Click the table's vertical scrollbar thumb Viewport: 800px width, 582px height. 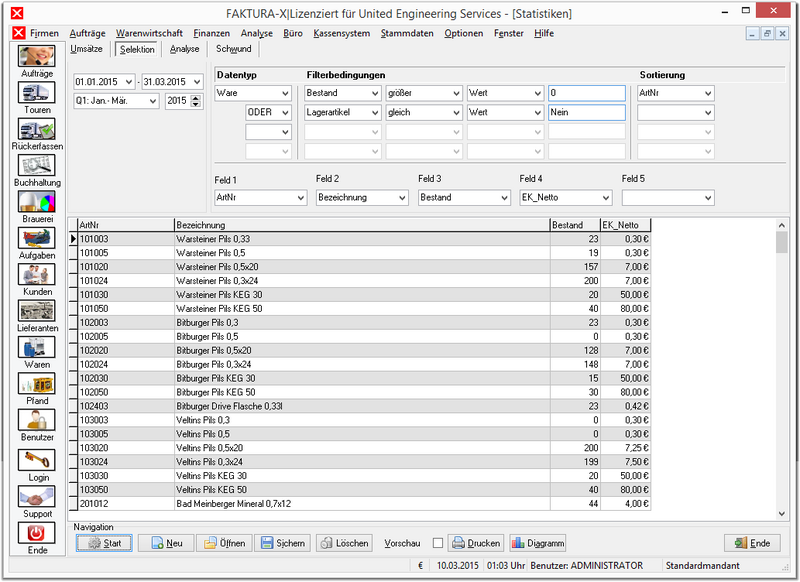point(781,242)
